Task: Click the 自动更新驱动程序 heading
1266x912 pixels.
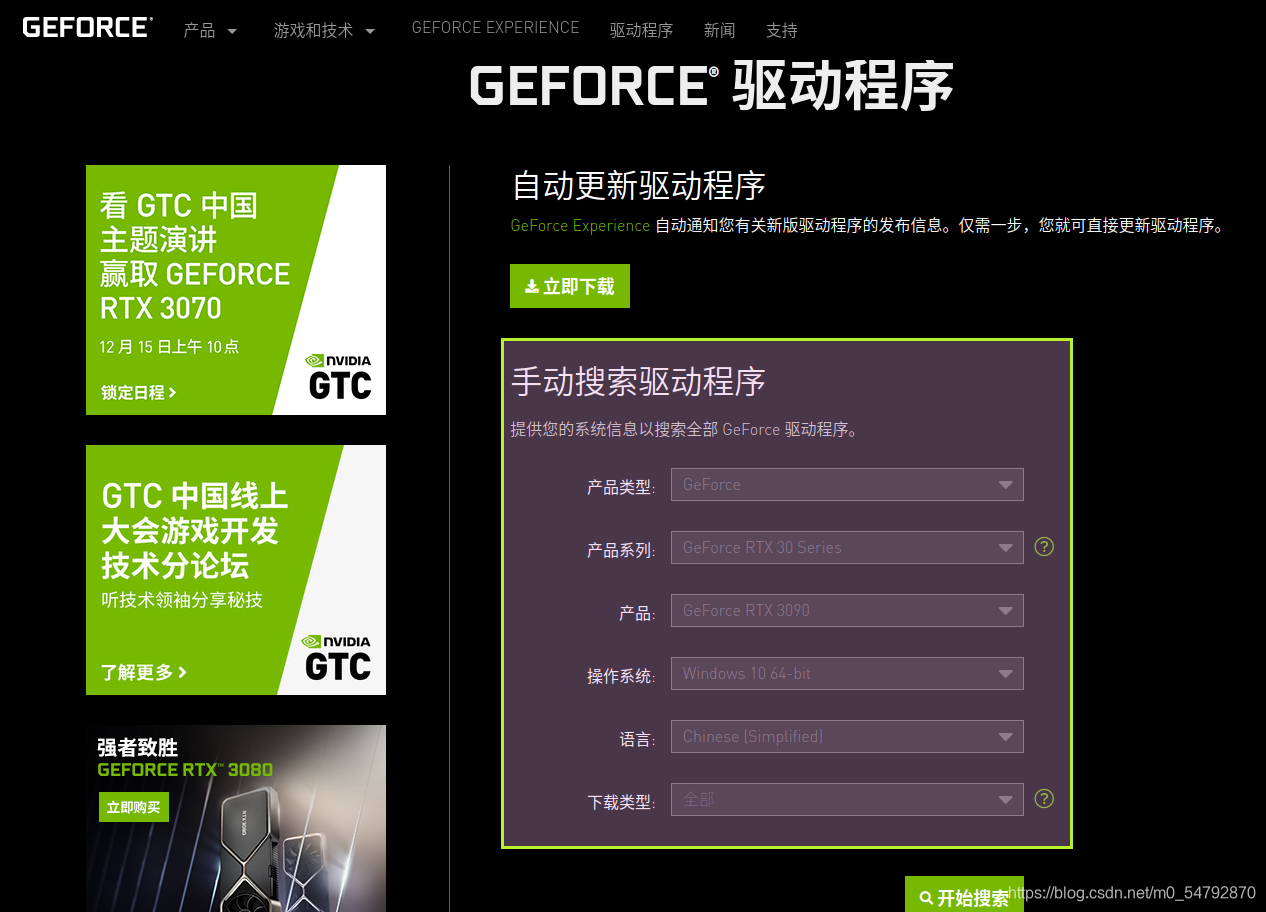Action: [638, 185]
